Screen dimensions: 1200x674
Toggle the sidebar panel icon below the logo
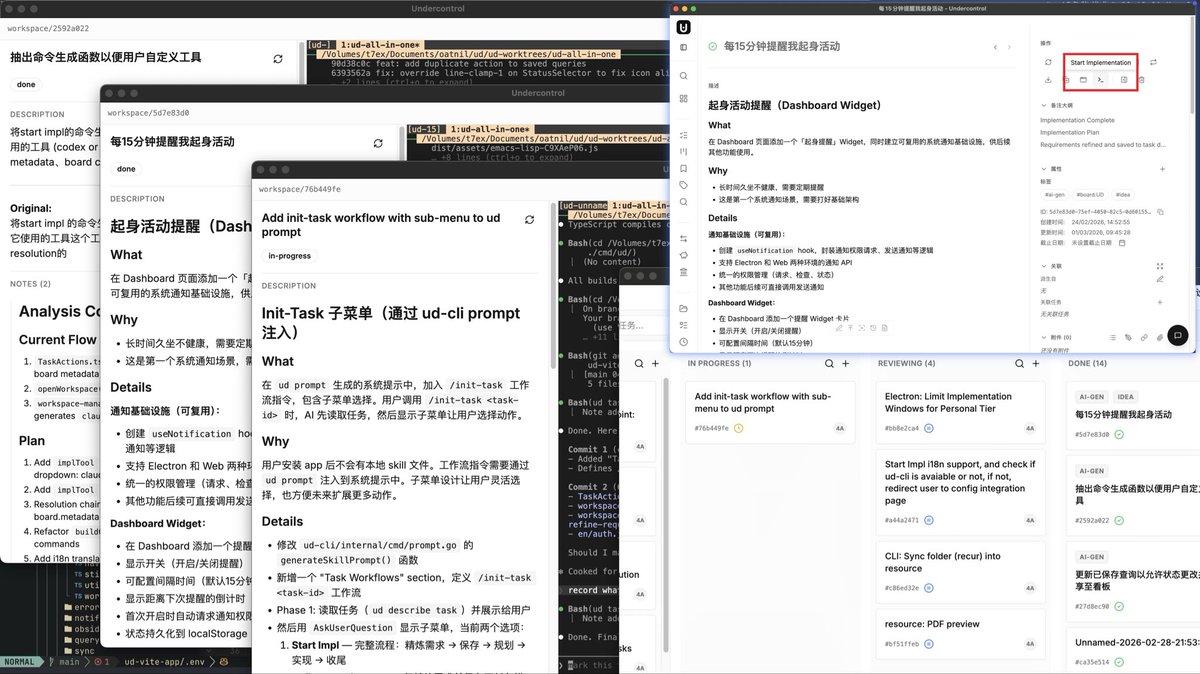coord(684,47)
